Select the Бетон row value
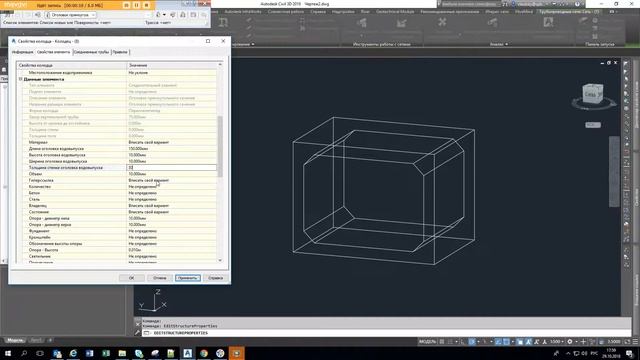 coord(172,193)
